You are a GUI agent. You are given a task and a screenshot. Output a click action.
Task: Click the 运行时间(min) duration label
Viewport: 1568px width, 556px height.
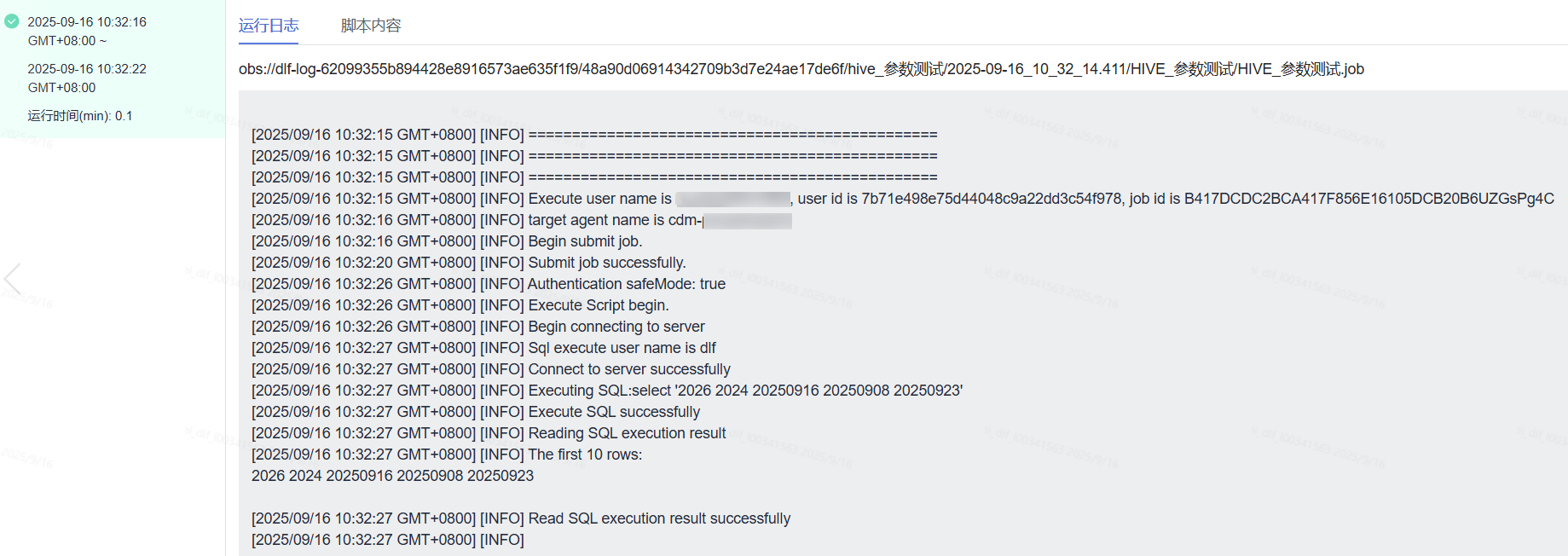[x=80, y=116]
